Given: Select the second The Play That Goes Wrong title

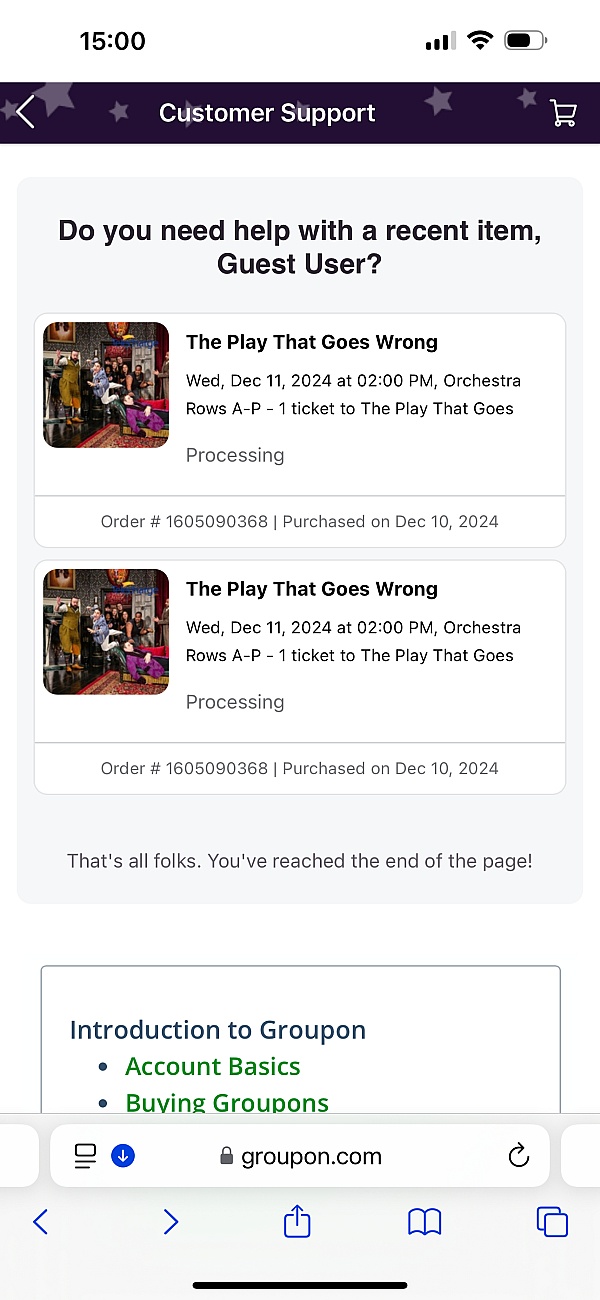Looking at the screenshot, I should 311,589.
